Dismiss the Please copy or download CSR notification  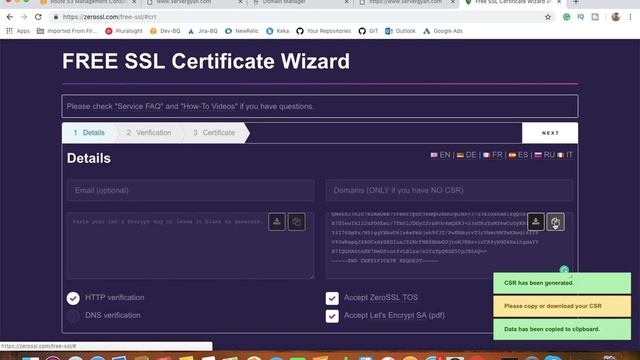[562, 306]
